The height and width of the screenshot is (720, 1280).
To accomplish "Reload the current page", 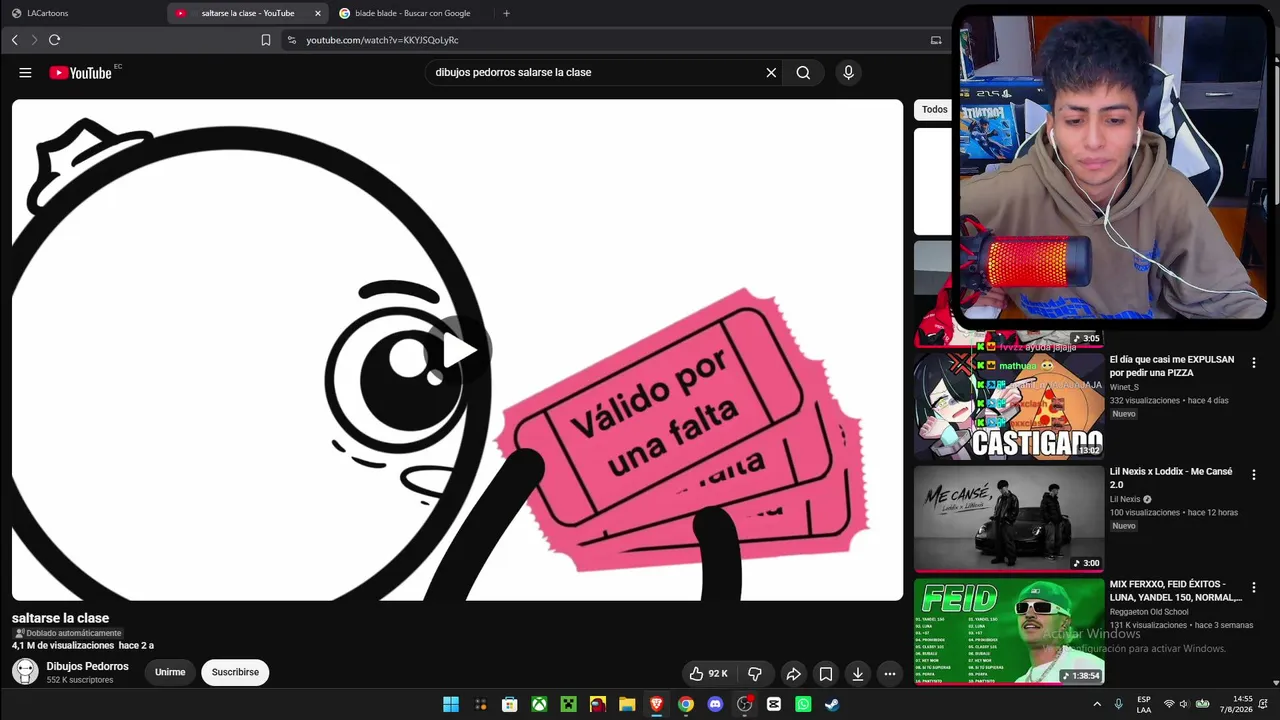I will (x=54, y=40).
